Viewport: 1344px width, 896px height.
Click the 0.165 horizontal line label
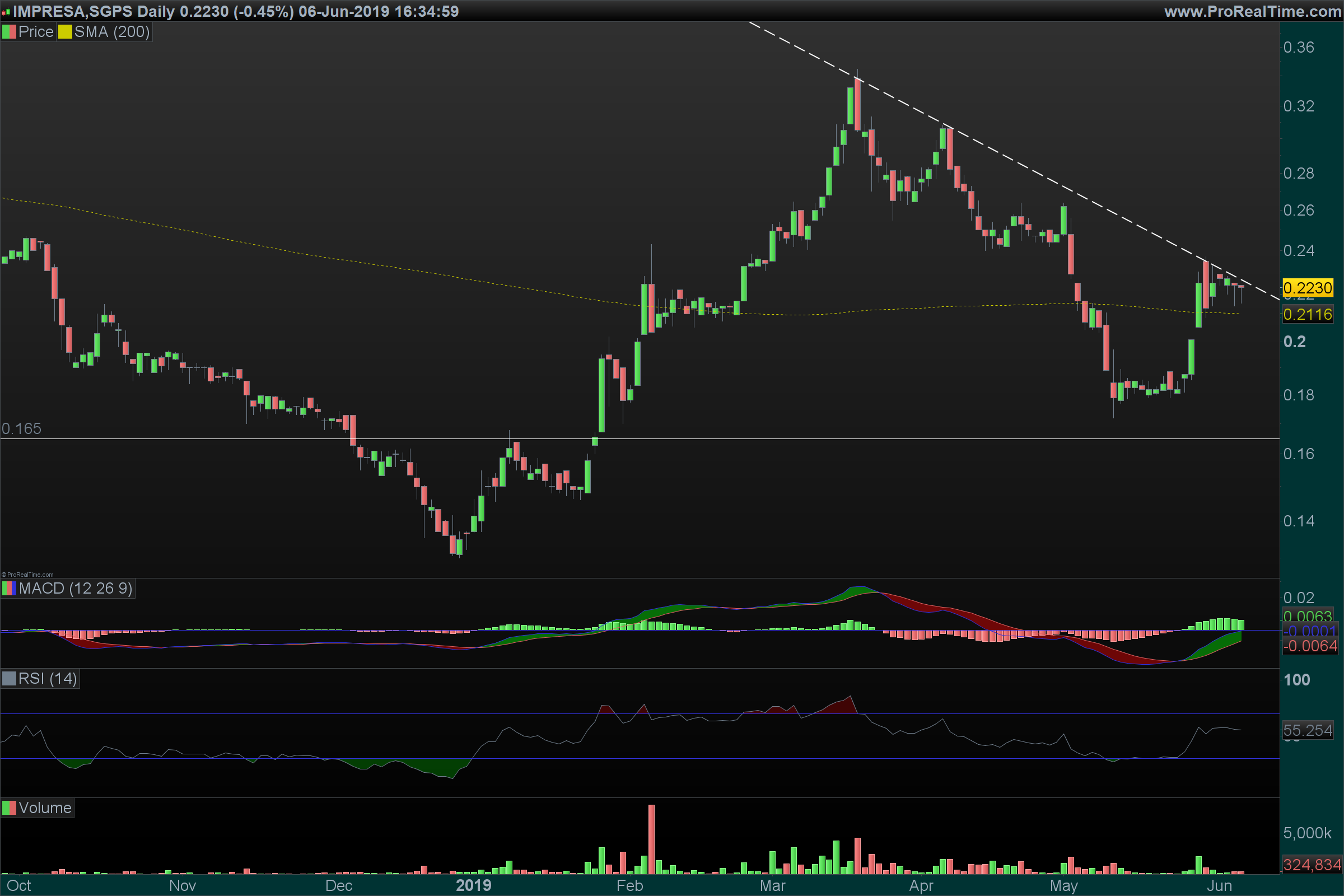pyautogui.click(x=21, y=428)
